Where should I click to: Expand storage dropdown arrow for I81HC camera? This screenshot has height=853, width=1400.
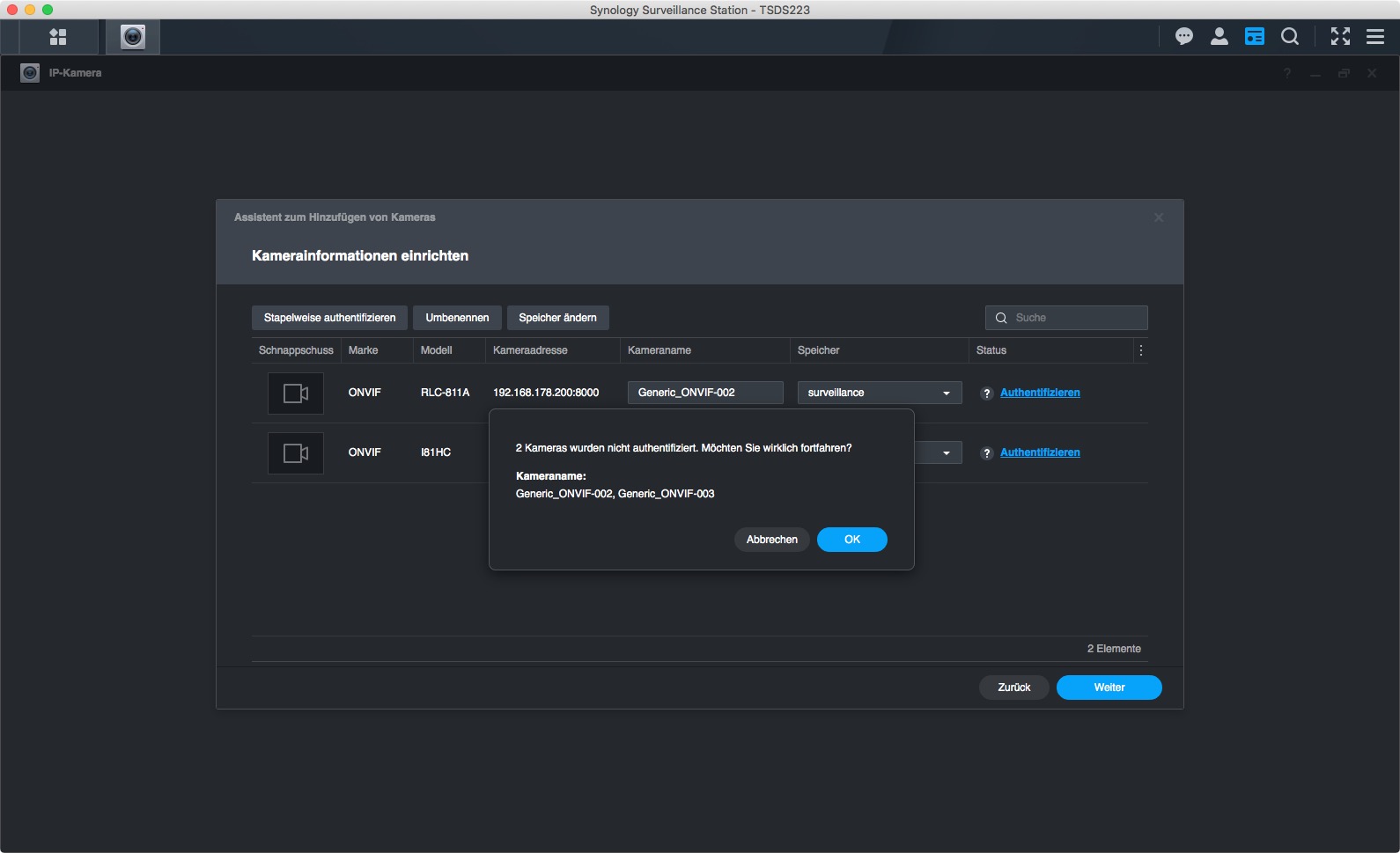point(946,453)
